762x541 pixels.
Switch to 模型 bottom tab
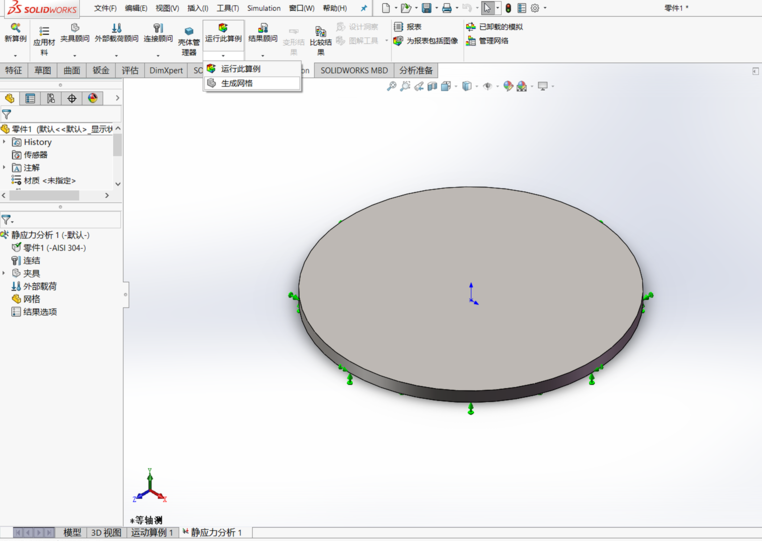pyautogui.click(x=72, y=533)
